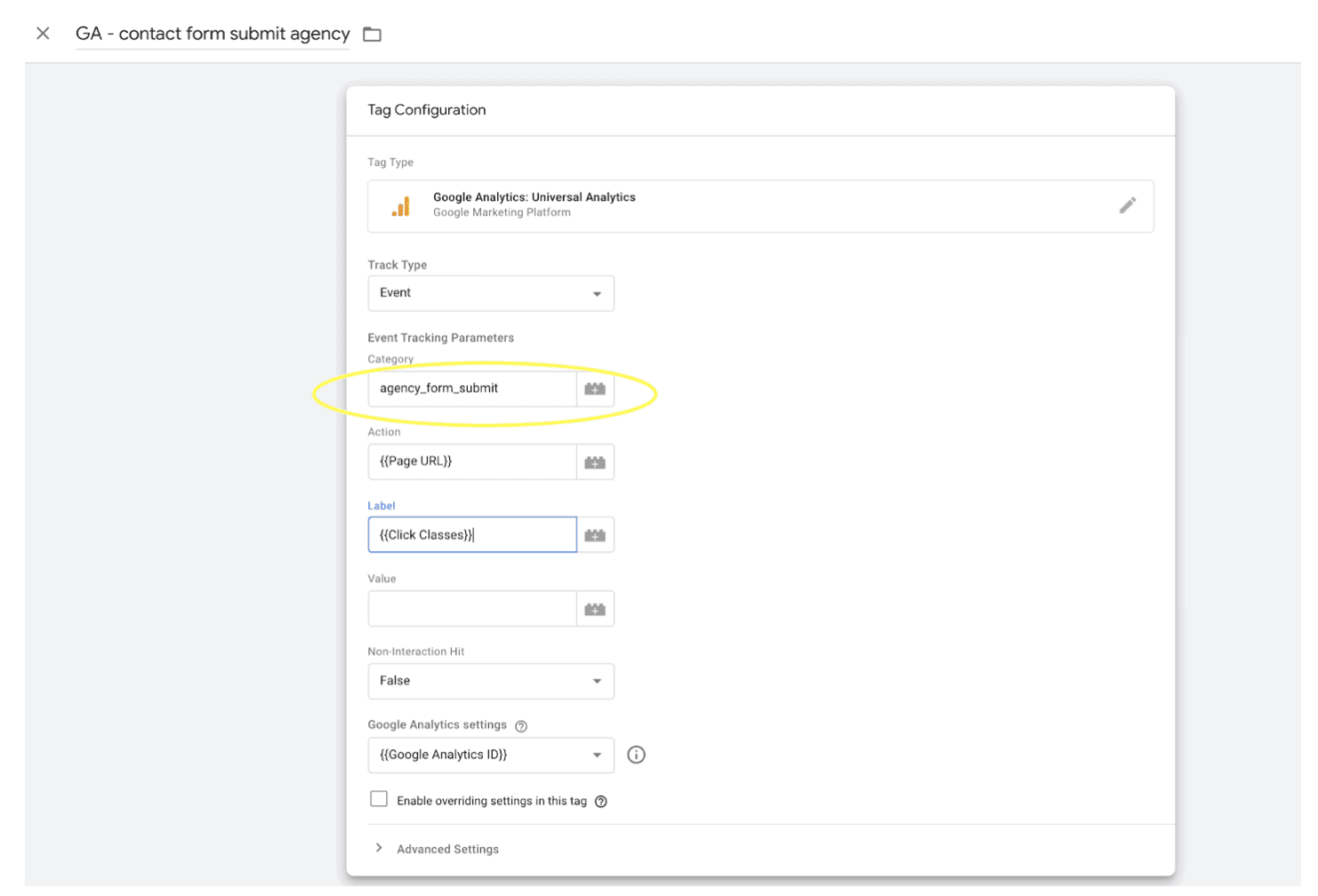The width and height of the screenshot is (1318, 896).
Task: Open the Google Analytics settings variable dropdown
Action: (491, 756)
